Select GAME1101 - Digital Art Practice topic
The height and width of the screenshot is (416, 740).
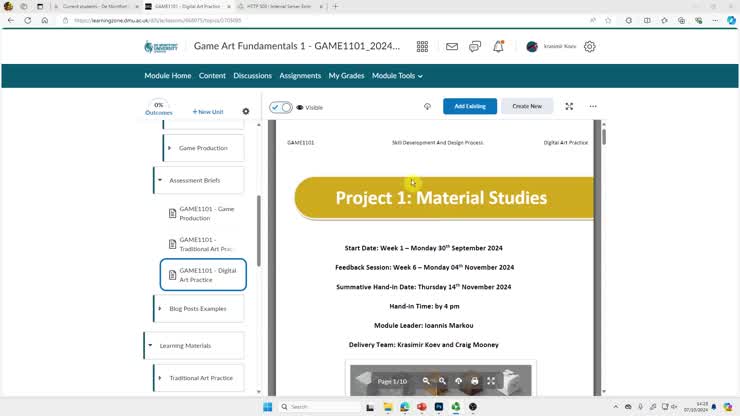pos(203,275)
